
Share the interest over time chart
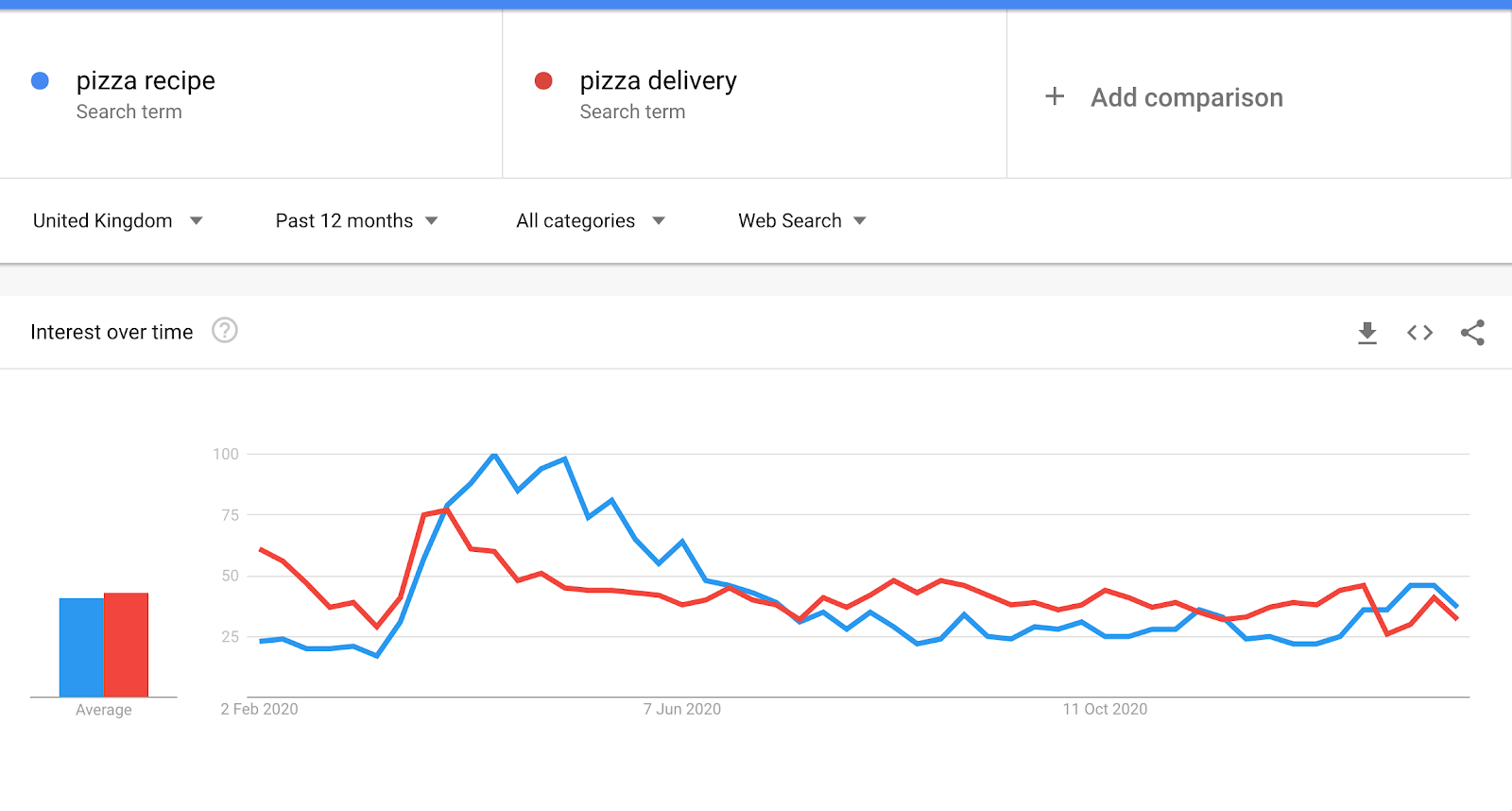click(x=1472, y=333)
